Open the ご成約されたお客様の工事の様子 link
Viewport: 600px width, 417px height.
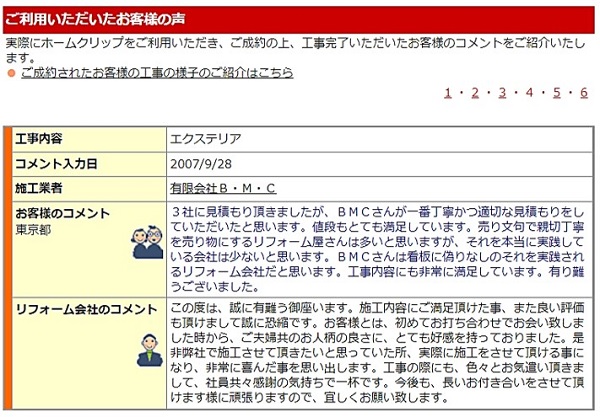click(156, 73)
